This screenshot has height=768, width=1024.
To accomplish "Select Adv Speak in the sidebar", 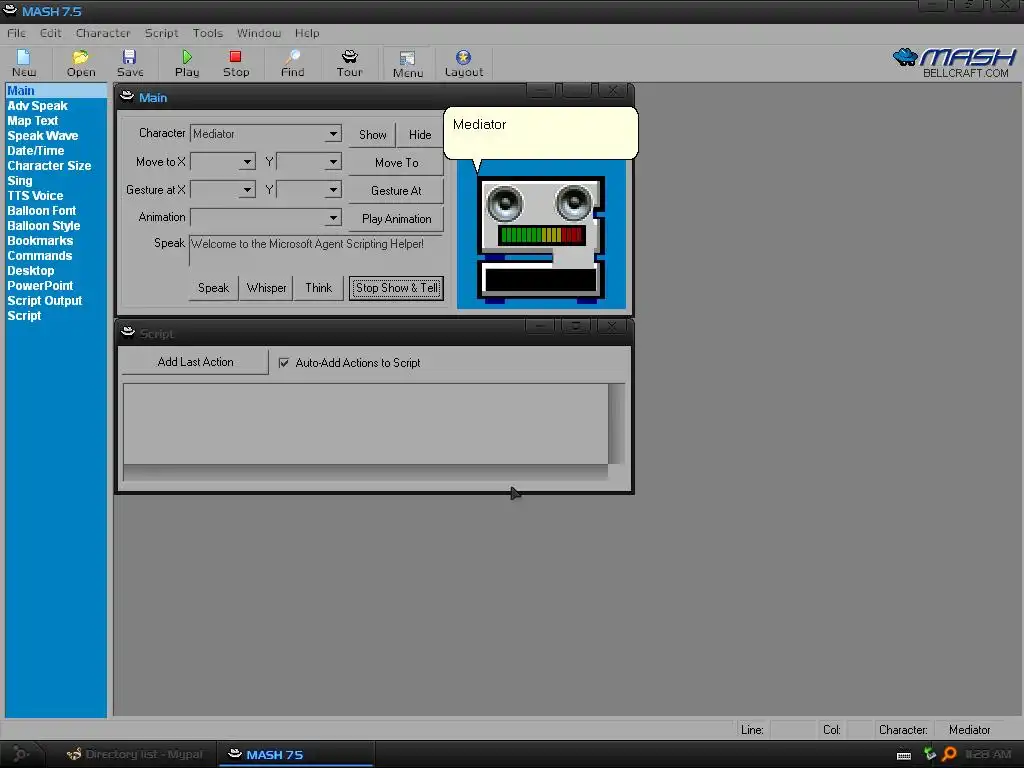I will [37, 106].
